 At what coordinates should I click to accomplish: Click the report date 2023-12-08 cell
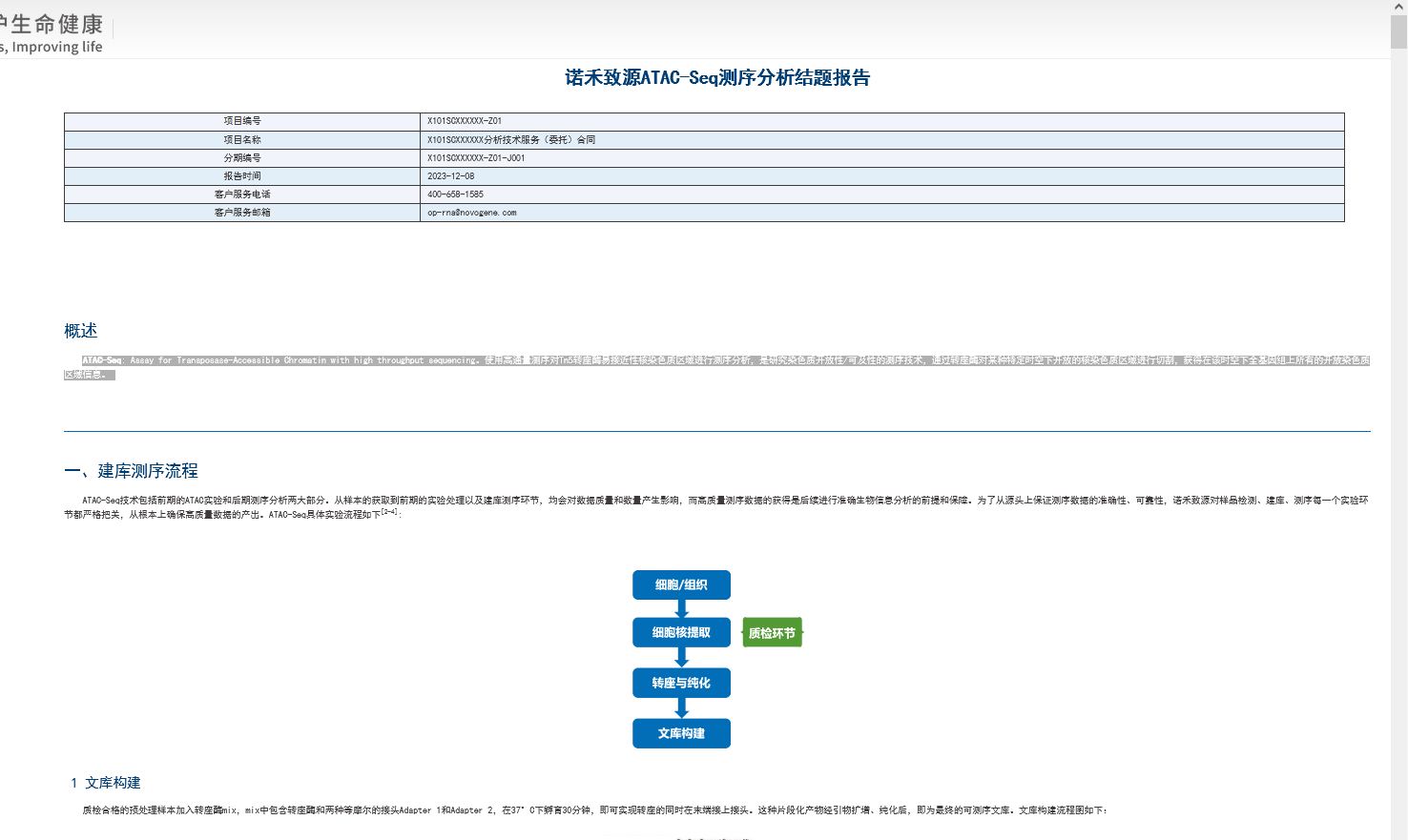(451, 176)
